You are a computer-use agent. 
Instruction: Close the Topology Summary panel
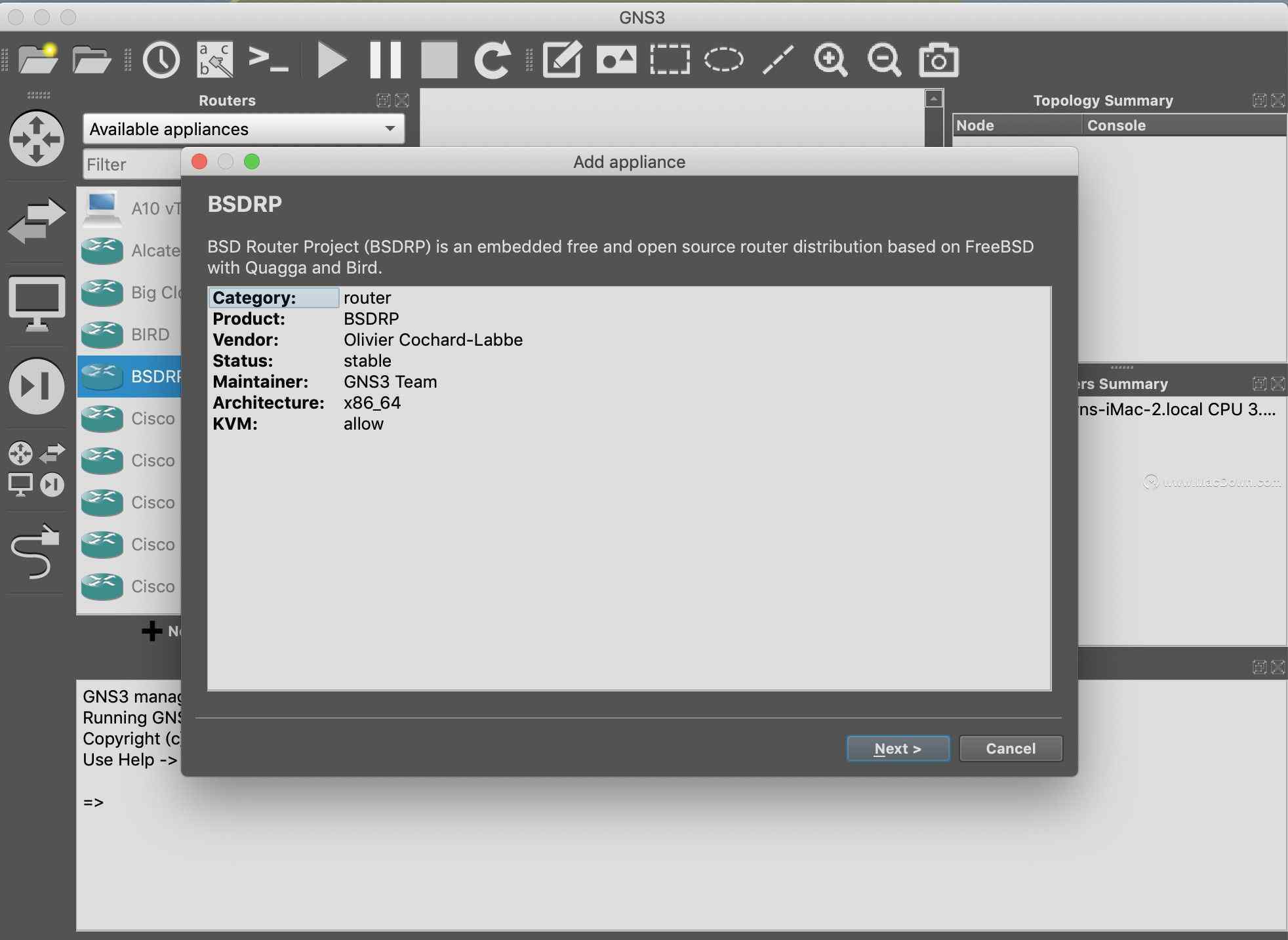tap(1278, 100)
